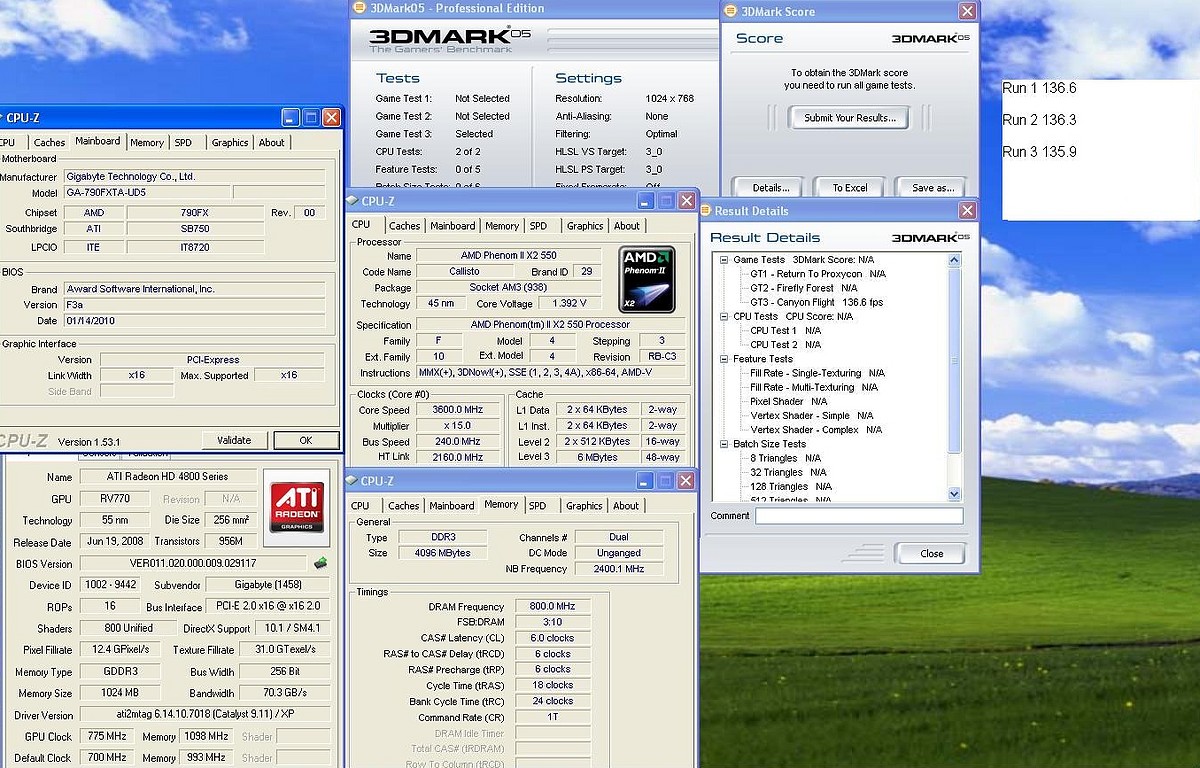The height and width of the screenshot is (768, 1200).
Task: Select the 128 Triangles row
Action: tap(791, 486)
